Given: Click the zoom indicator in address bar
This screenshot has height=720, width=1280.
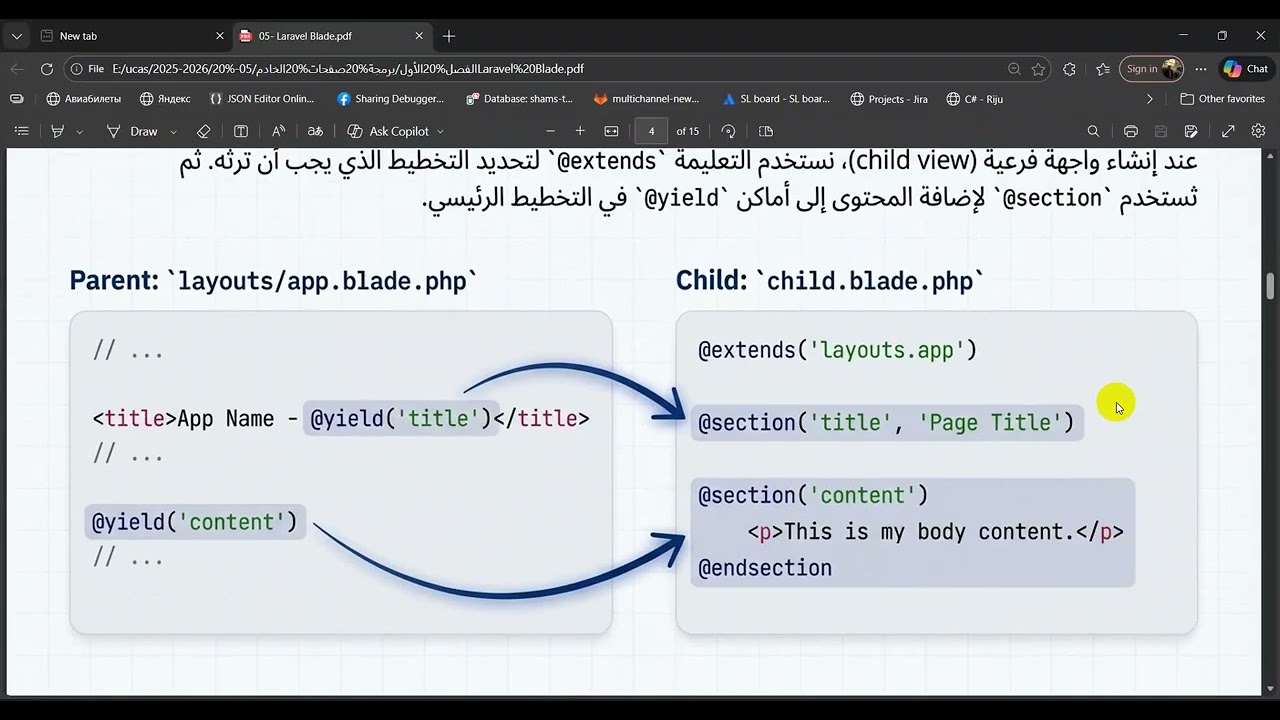Looking at the screenshot, I should [1014, 69].
